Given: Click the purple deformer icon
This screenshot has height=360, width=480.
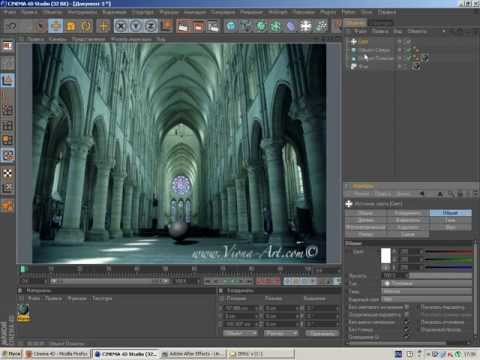Looking at the screenshot, I should 291,26.
